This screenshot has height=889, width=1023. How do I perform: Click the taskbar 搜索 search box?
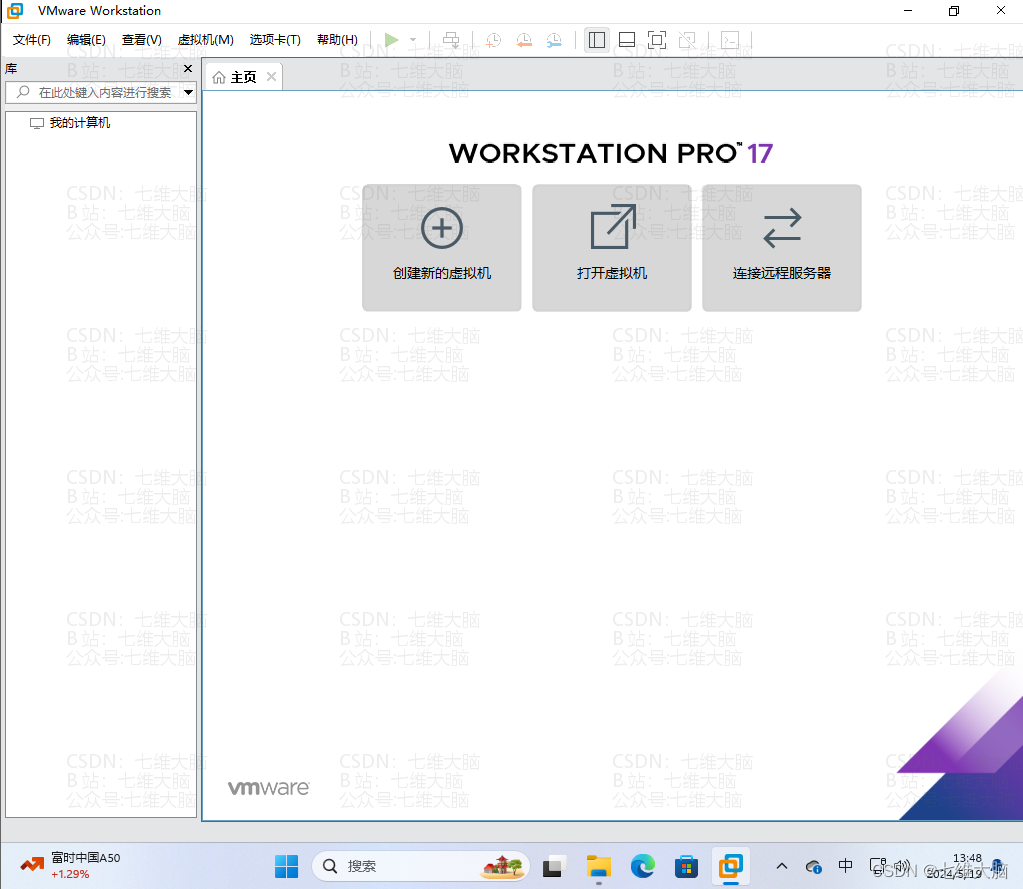421,866
